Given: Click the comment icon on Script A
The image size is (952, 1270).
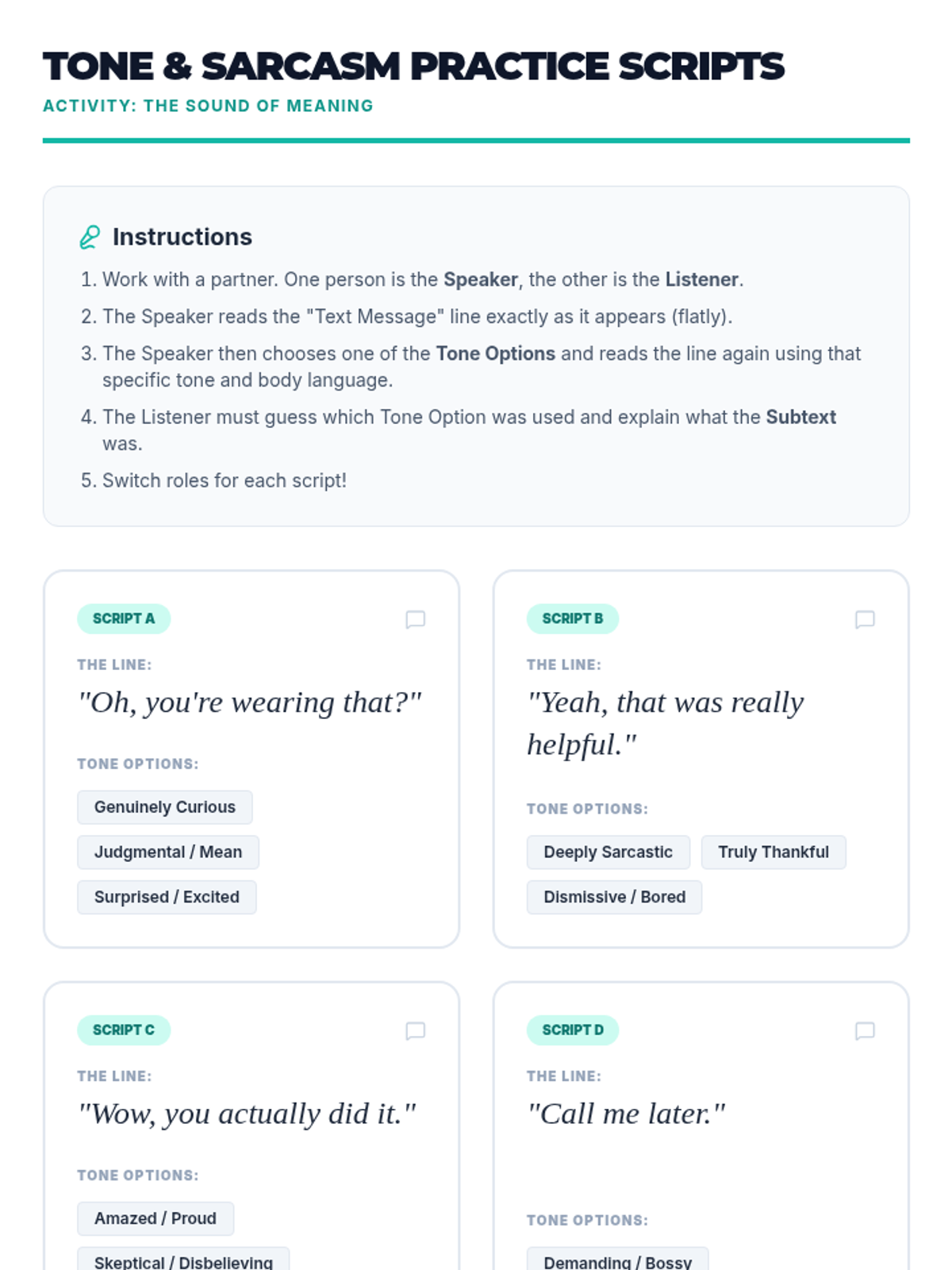Looking at the screenshot, I should [x=415, y=619].
